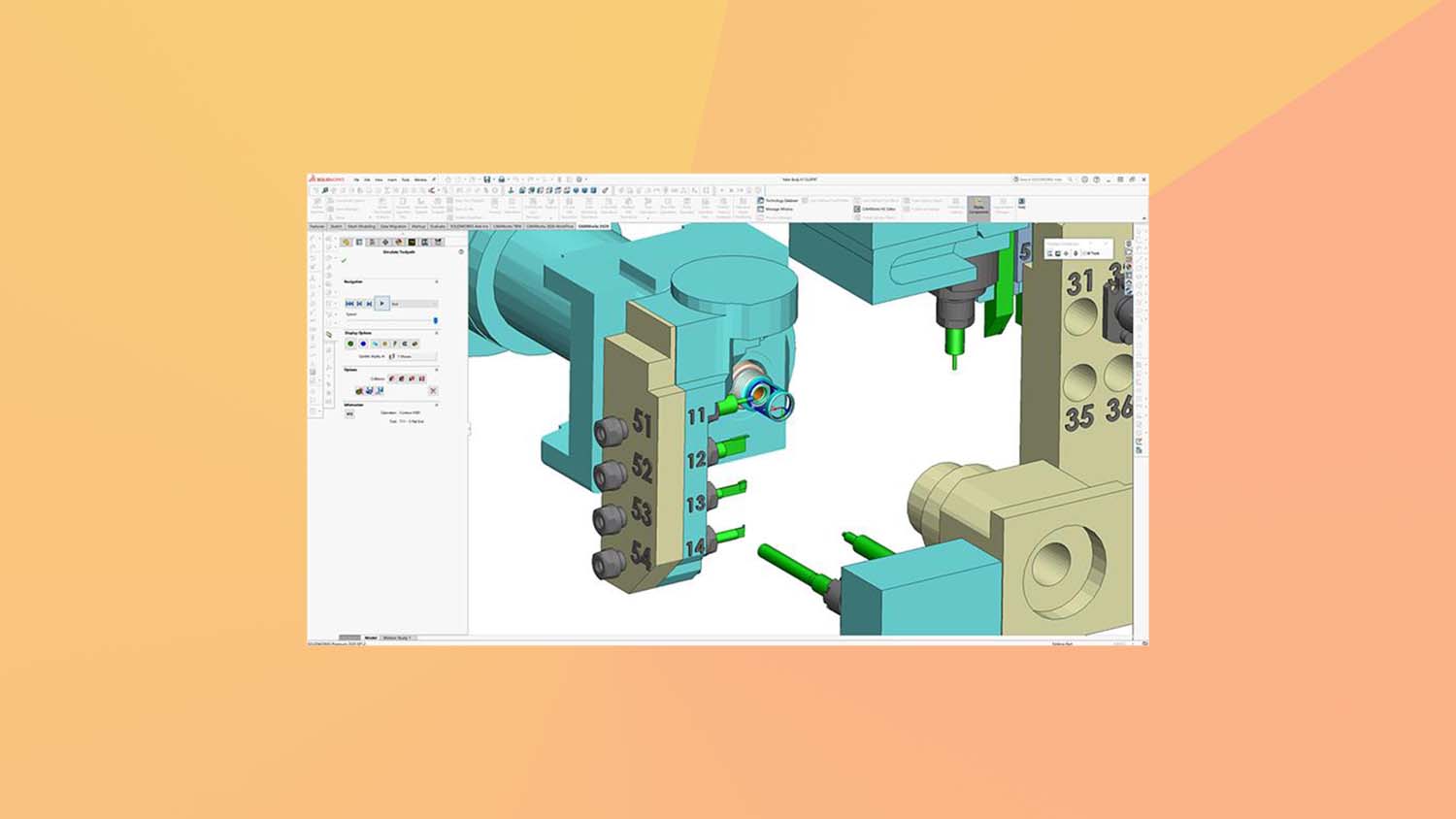Image resolution: width=1456 pixels, height=819 pixels.
Task: Toggle the green circle display option
Action: click(x=351, y=344)
